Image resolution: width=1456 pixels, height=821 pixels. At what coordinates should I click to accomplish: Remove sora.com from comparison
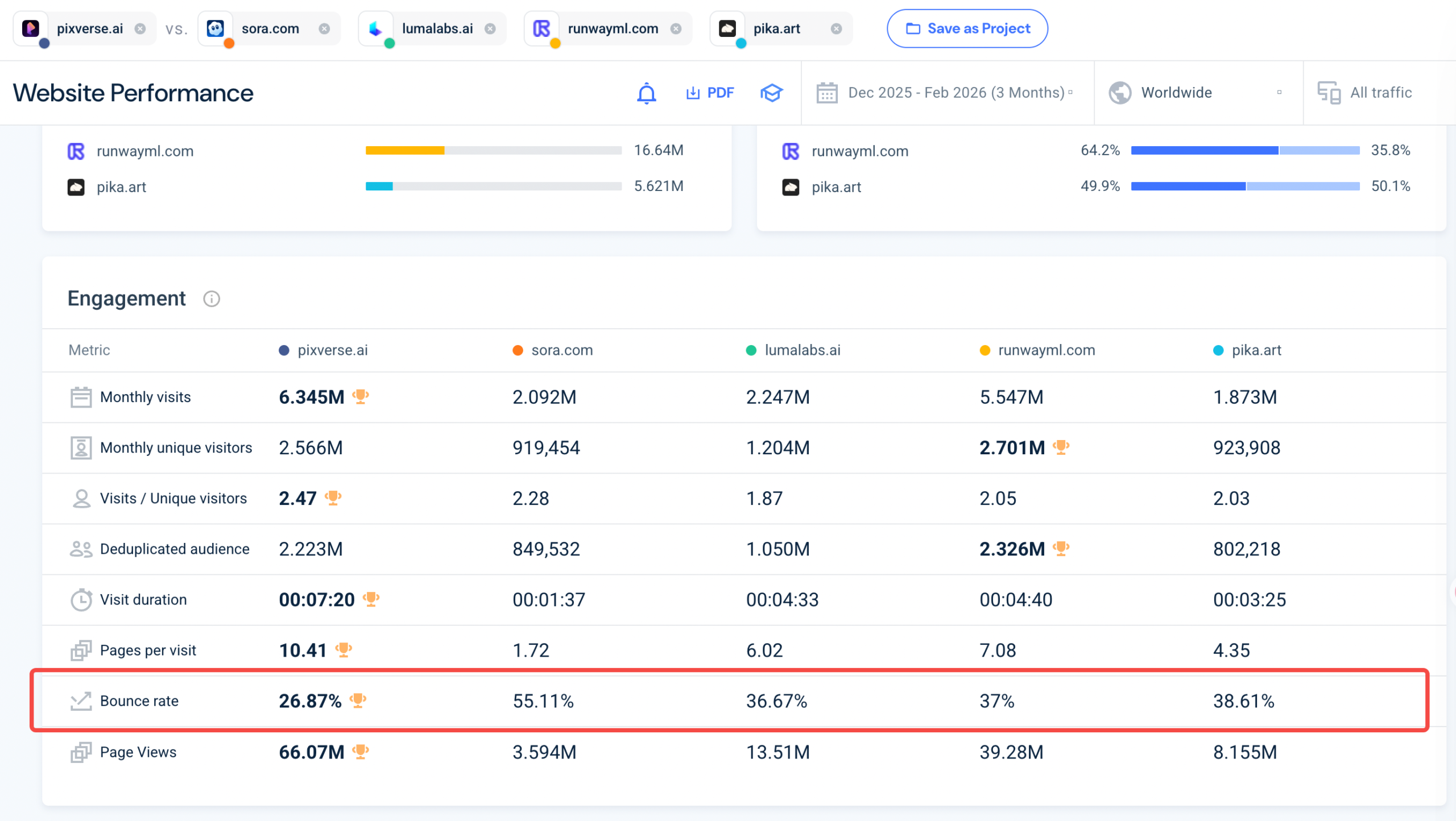tap(324, 28)
